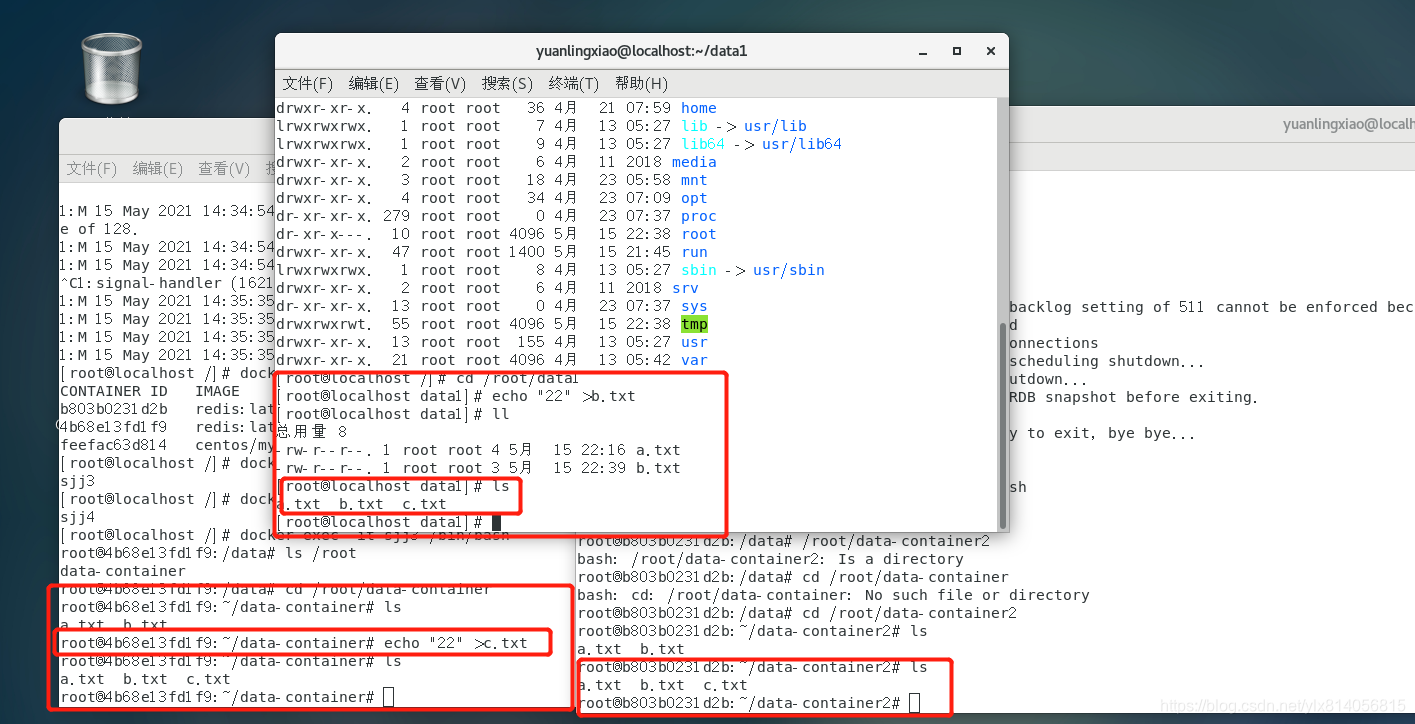Open 文件(F) menu in the front terminal

(x=308, y=83)
